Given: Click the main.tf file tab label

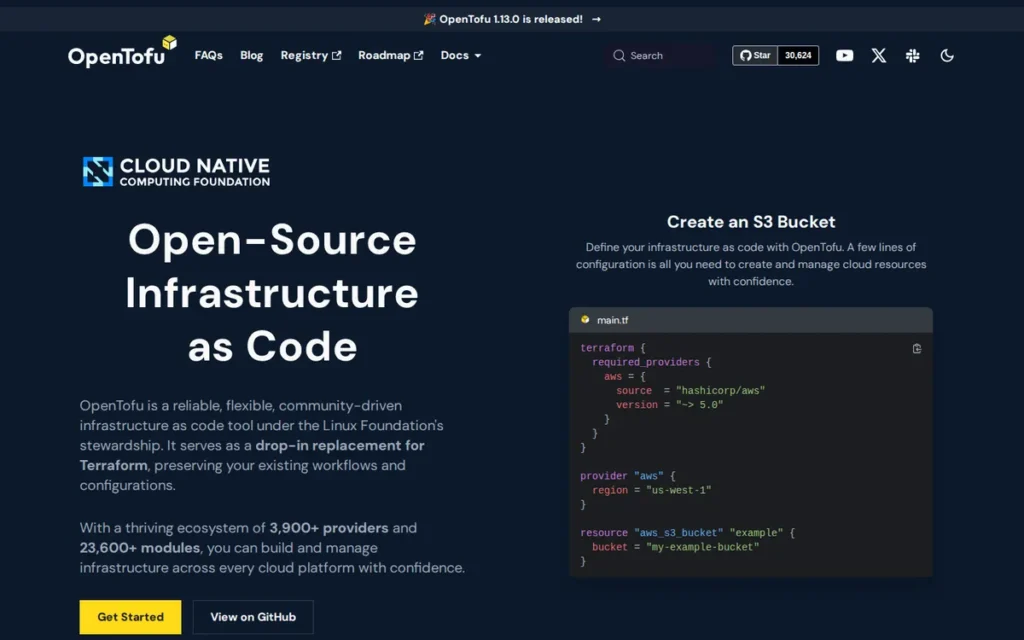Looking at the screenshot, I should coord(612,320).
